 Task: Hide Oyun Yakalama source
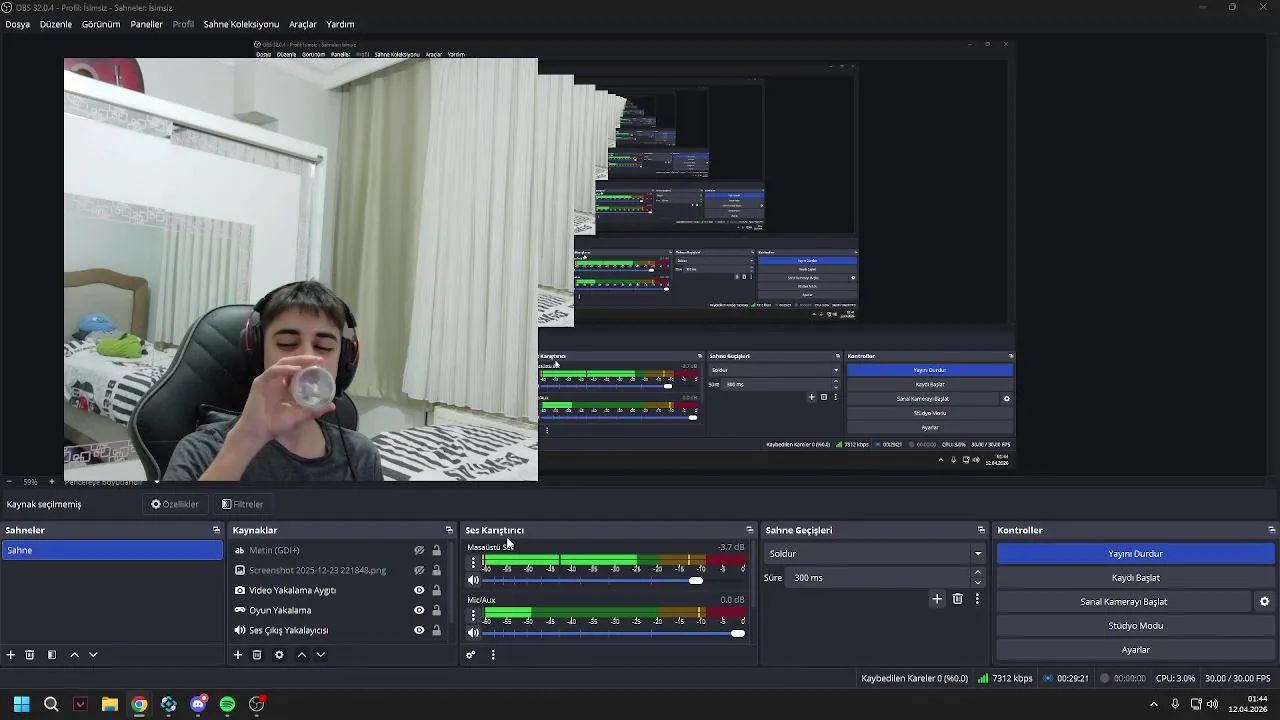point(419,611)
